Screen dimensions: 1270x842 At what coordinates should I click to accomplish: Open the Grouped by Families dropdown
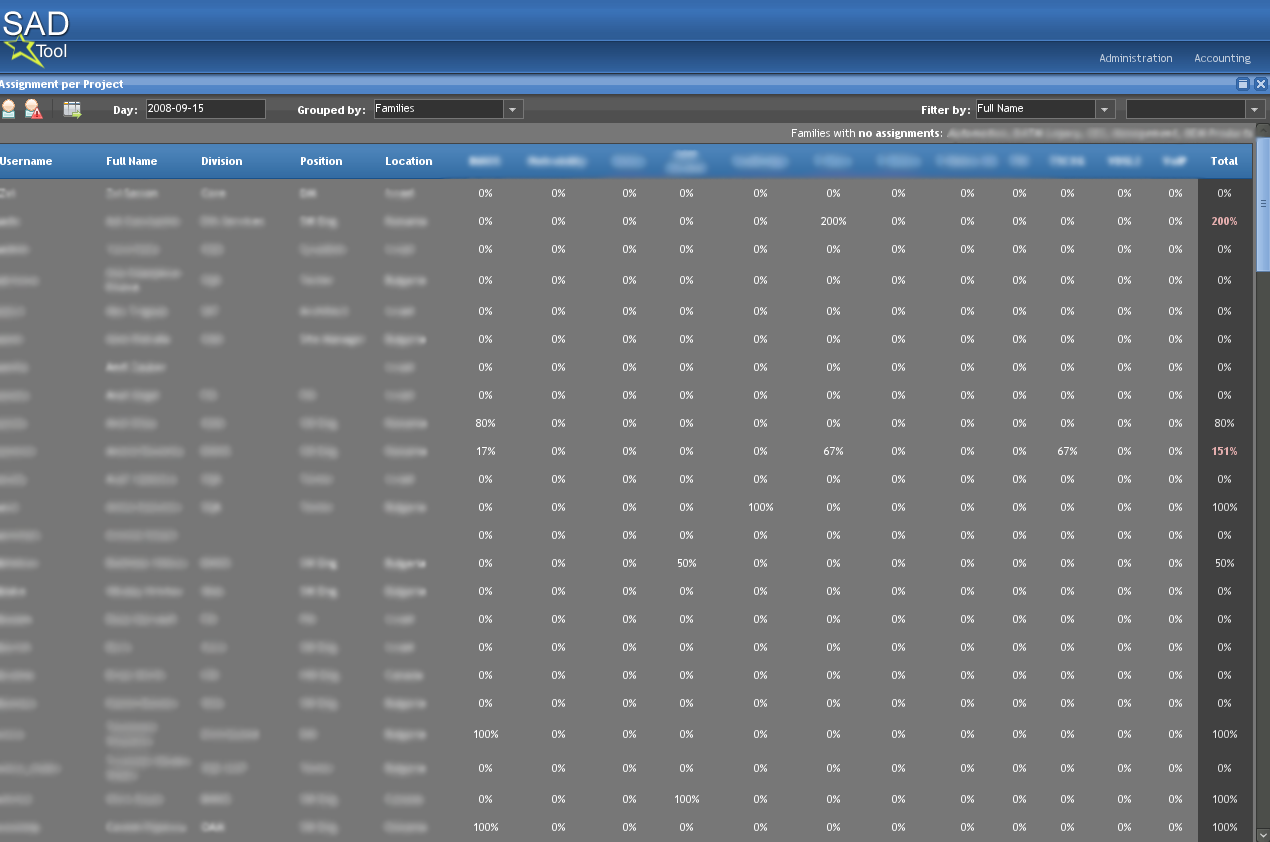513,109
